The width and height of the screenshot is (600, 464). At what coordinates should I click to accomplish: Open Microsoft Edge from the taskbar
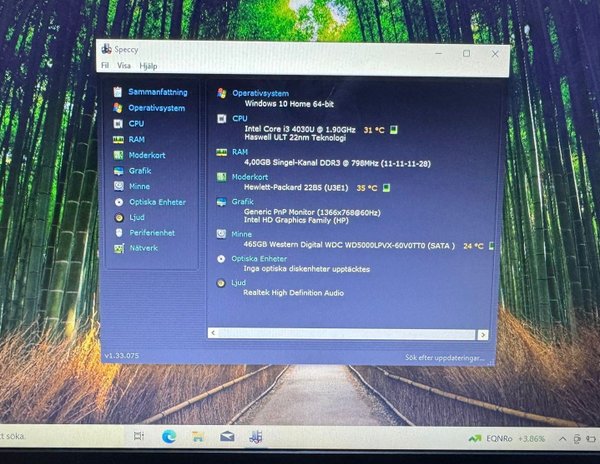[x=169, y=436]
